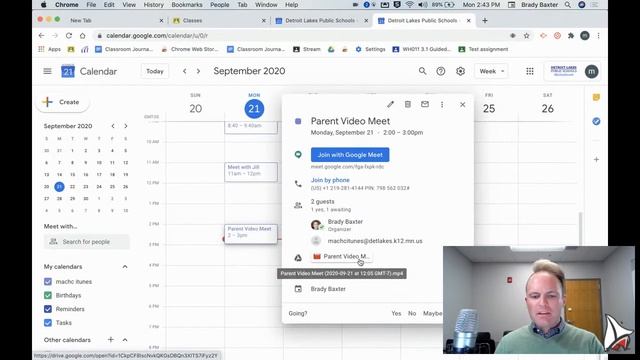Open the Chrome home page icon
The height and width of the screenshot is (360, 640).
click(x=82, y=36)
